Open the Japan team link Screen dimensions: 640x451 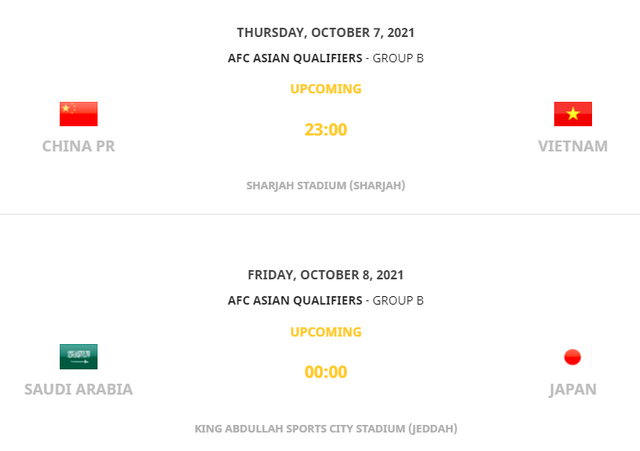(x=573, y=389)
